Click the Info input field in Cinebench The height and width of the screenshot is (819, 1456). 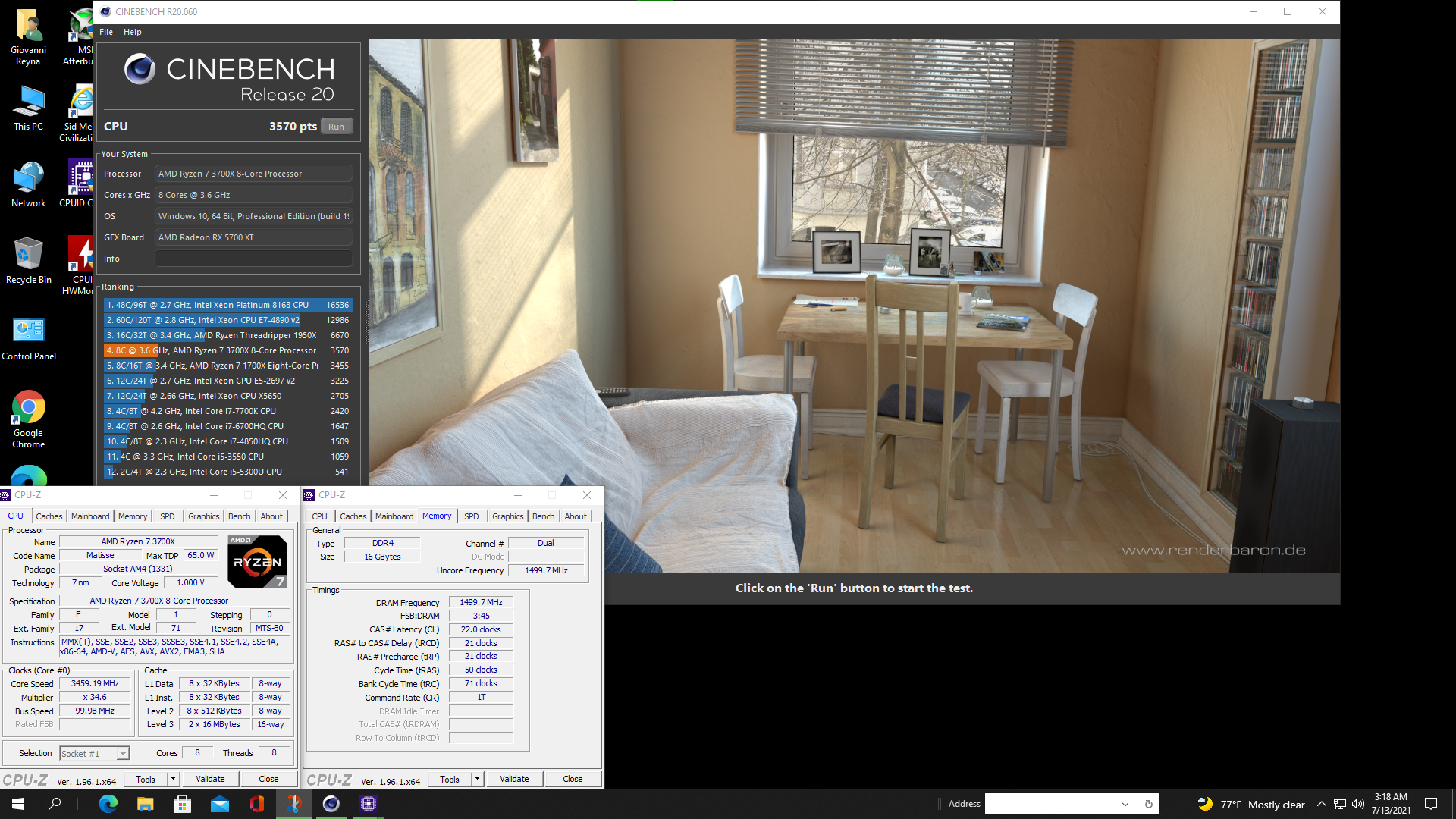tap(254, 259)
